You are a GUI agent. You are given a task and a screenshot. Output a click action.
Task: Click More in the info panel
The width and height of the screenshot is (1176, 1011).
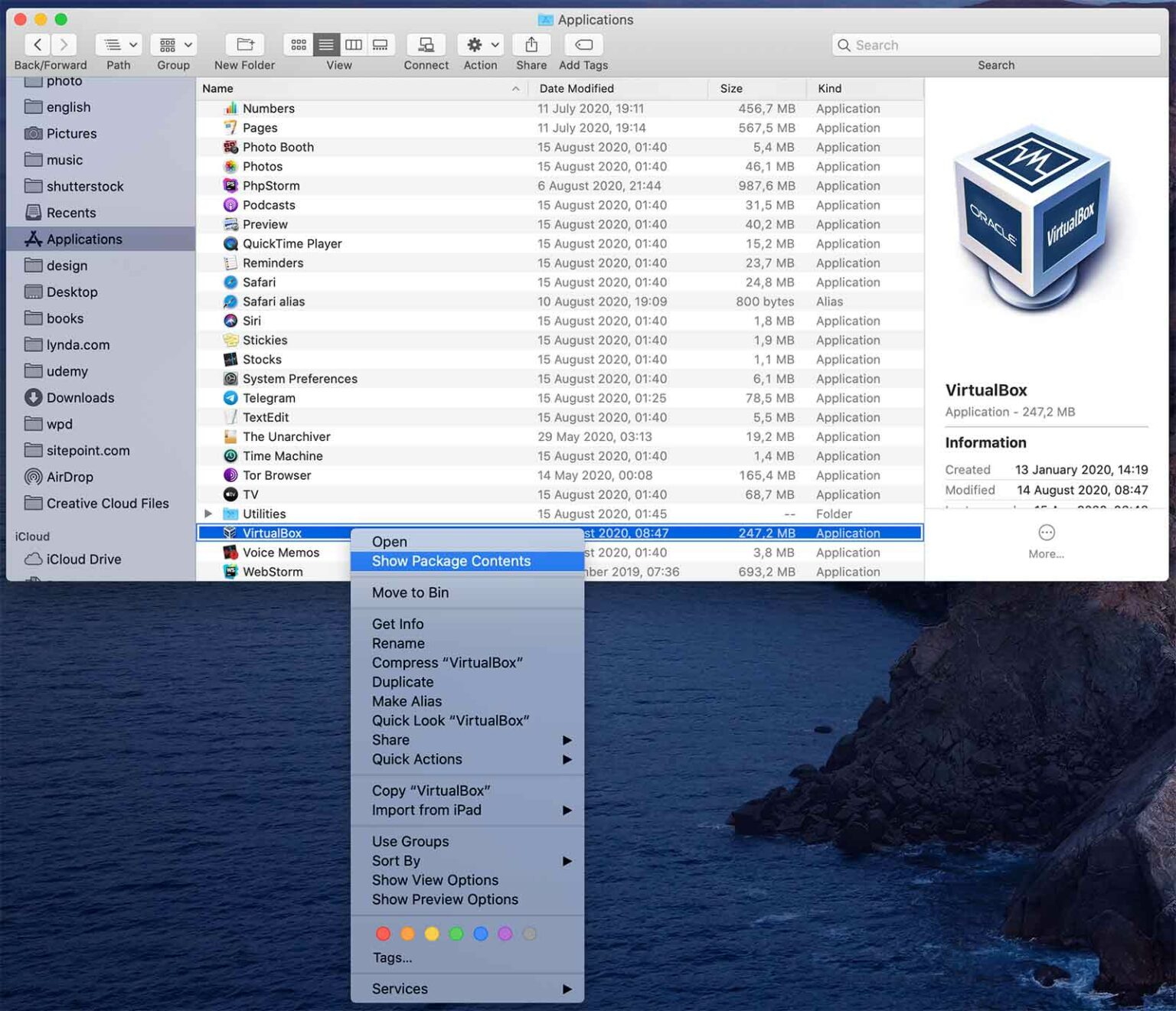(x=1046, y=540)
